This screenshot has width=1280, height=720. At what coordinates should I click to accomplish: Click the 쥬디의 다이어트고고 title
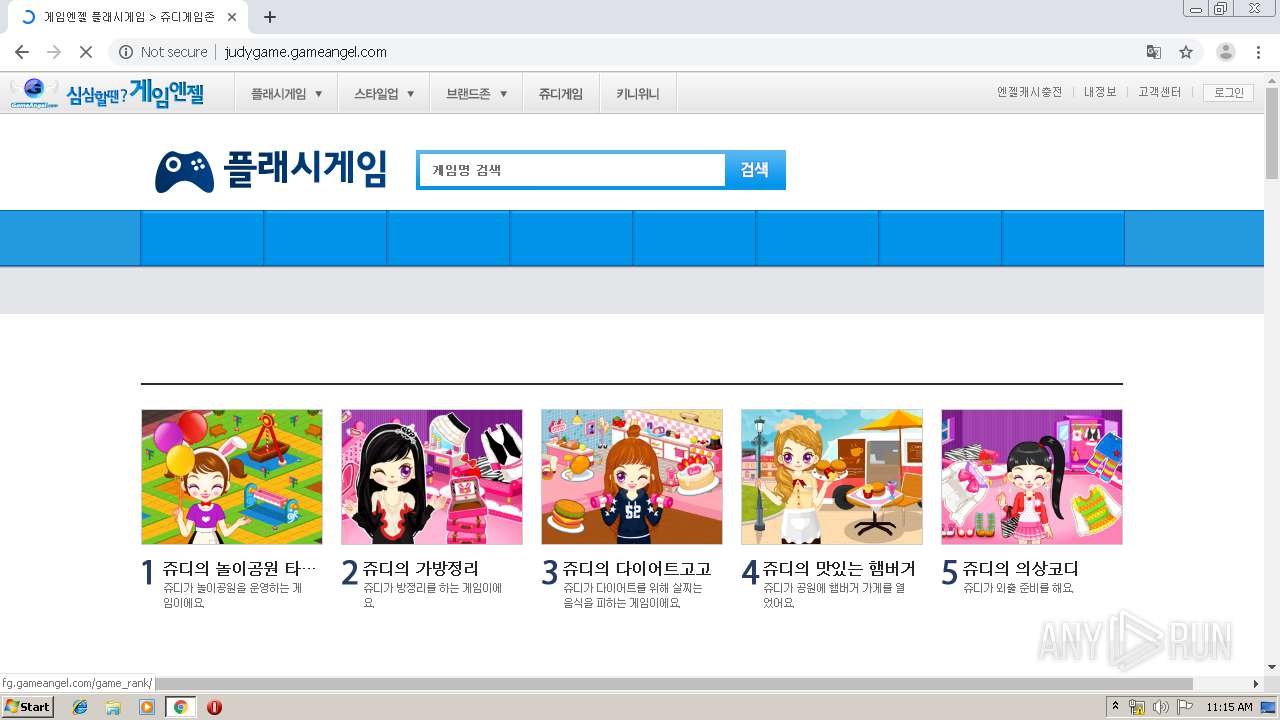click(637, 569)
